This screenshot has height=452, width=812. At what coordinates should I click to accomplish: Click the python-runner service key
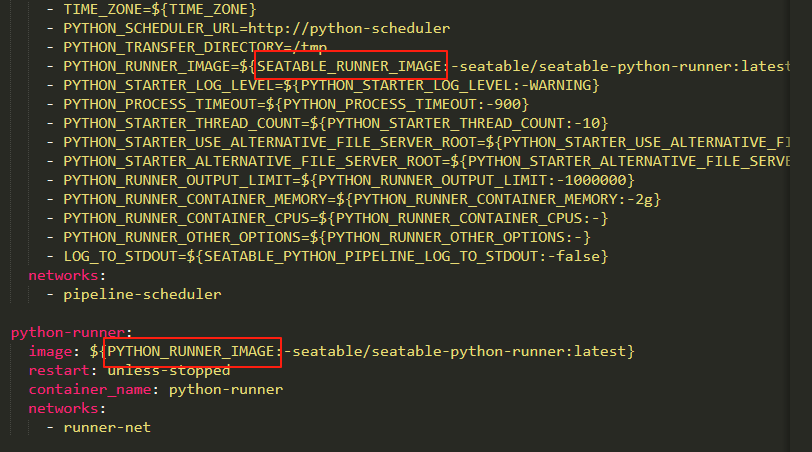point(68,332)
